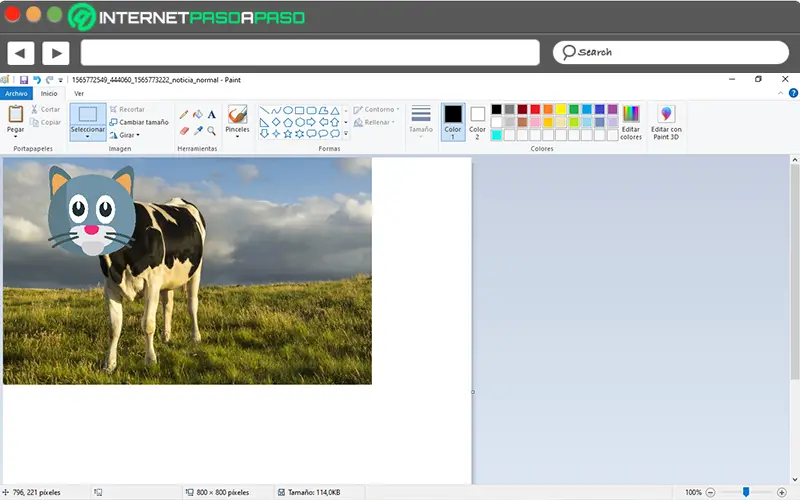
Task: Pick the Line shape
Action: (264, 110)
